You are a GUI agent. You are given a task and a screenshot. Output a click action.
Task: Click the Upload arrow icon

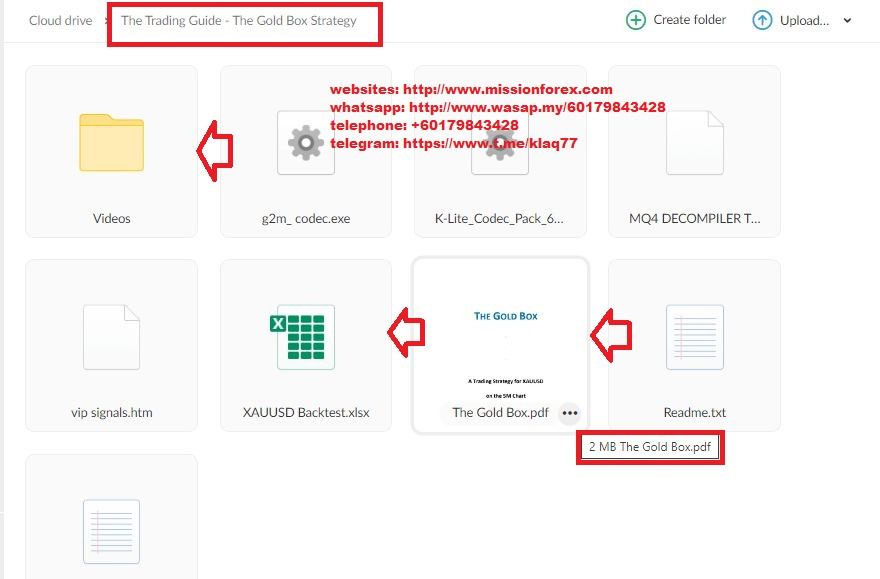pos(762,20)
